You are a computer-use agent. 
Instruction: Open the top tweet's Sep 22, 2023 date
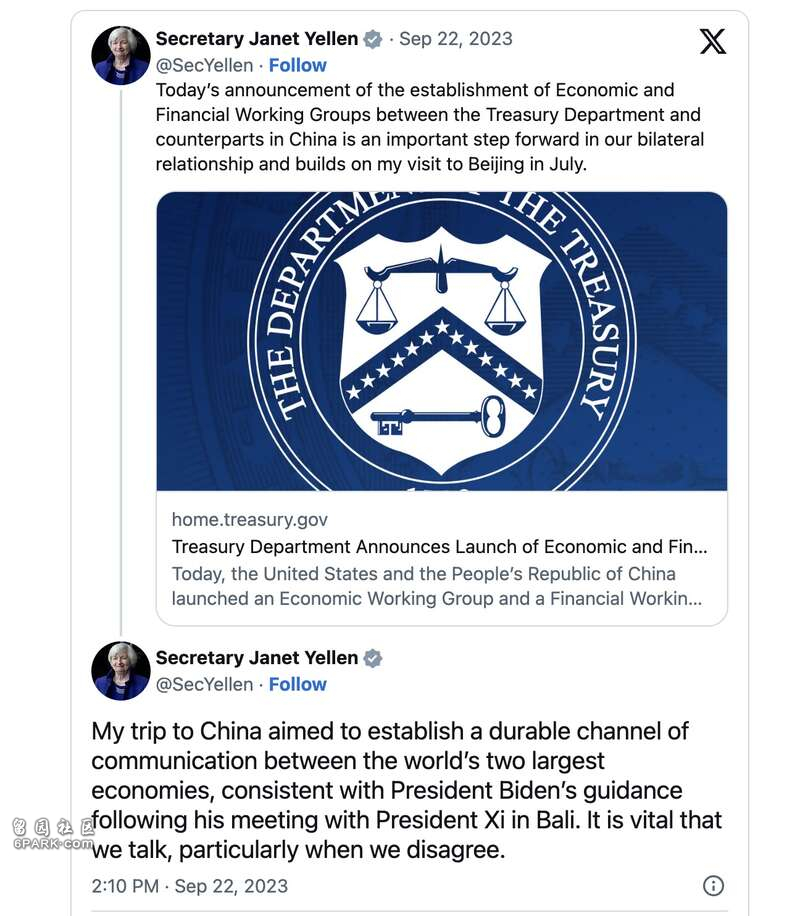tap(456, 40)
